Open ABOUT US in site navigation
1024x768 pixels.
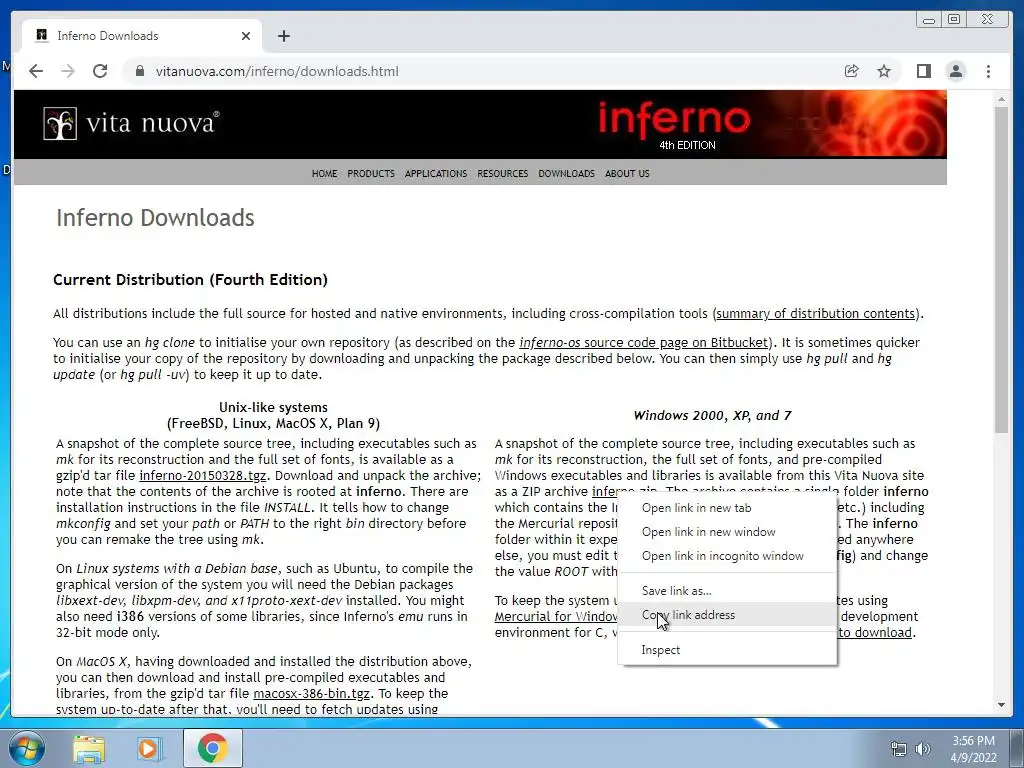tap(627, 174)
